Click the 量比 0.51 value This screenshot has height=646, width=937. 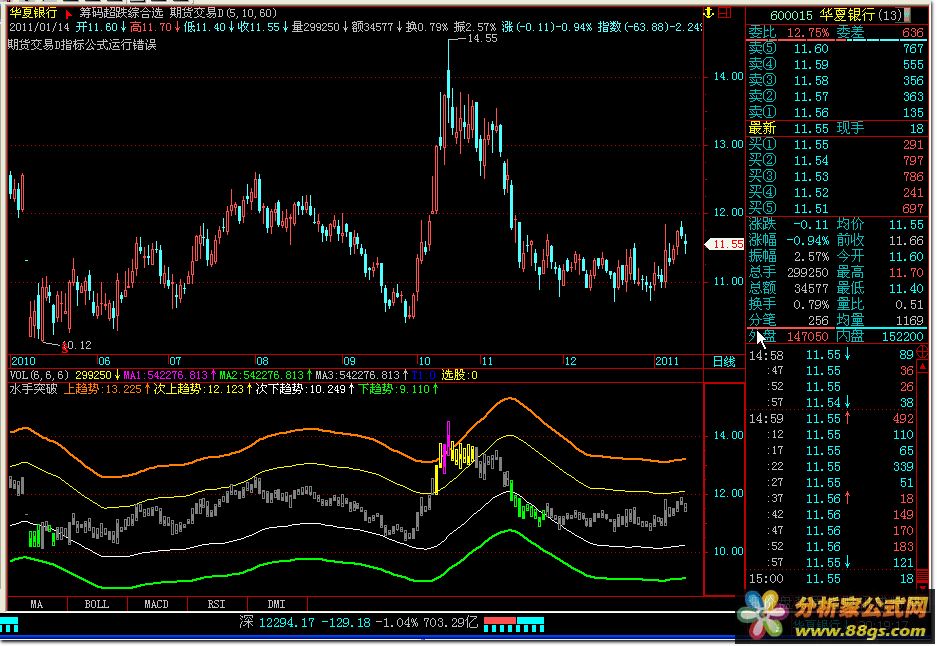pyautogui.click(x=910, y=305)
